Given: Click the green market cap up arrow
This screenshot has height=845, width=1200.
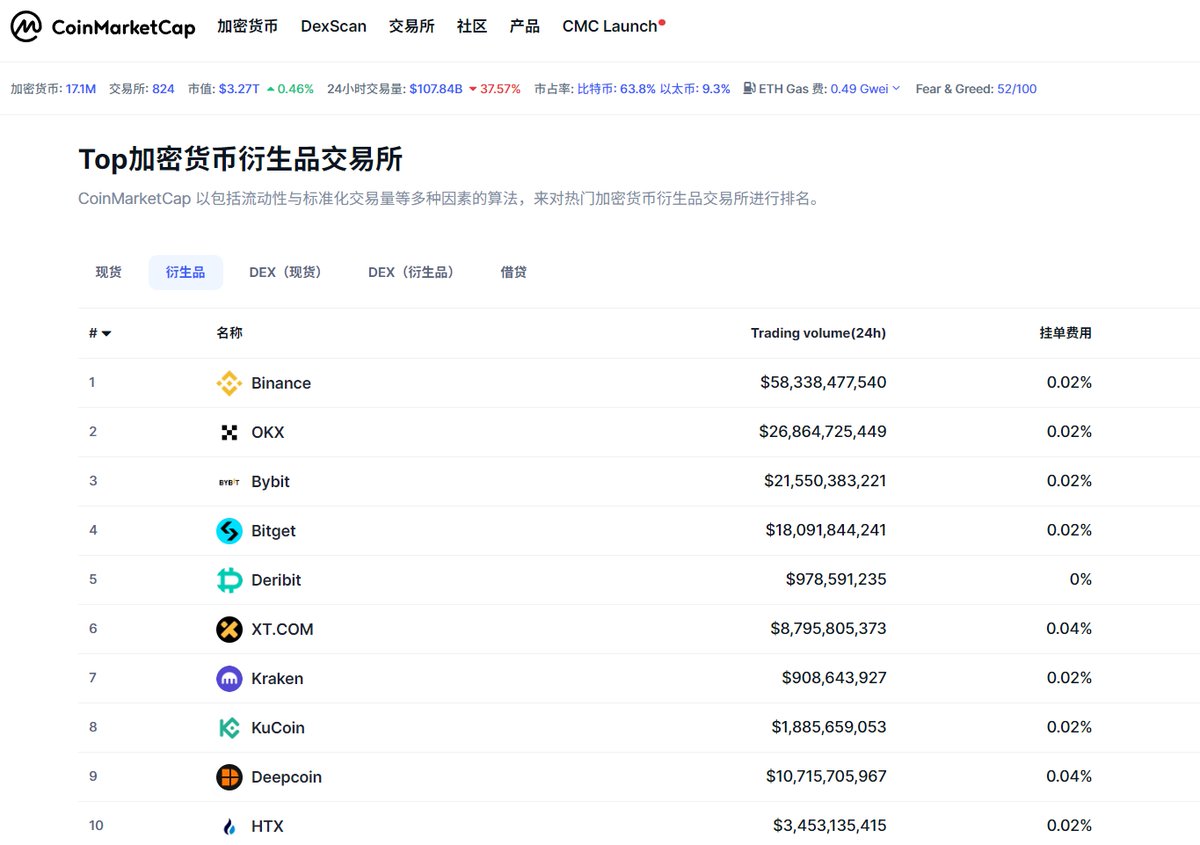Looking at the screenshot, I should pyautogui.click(x=270, y=89).
